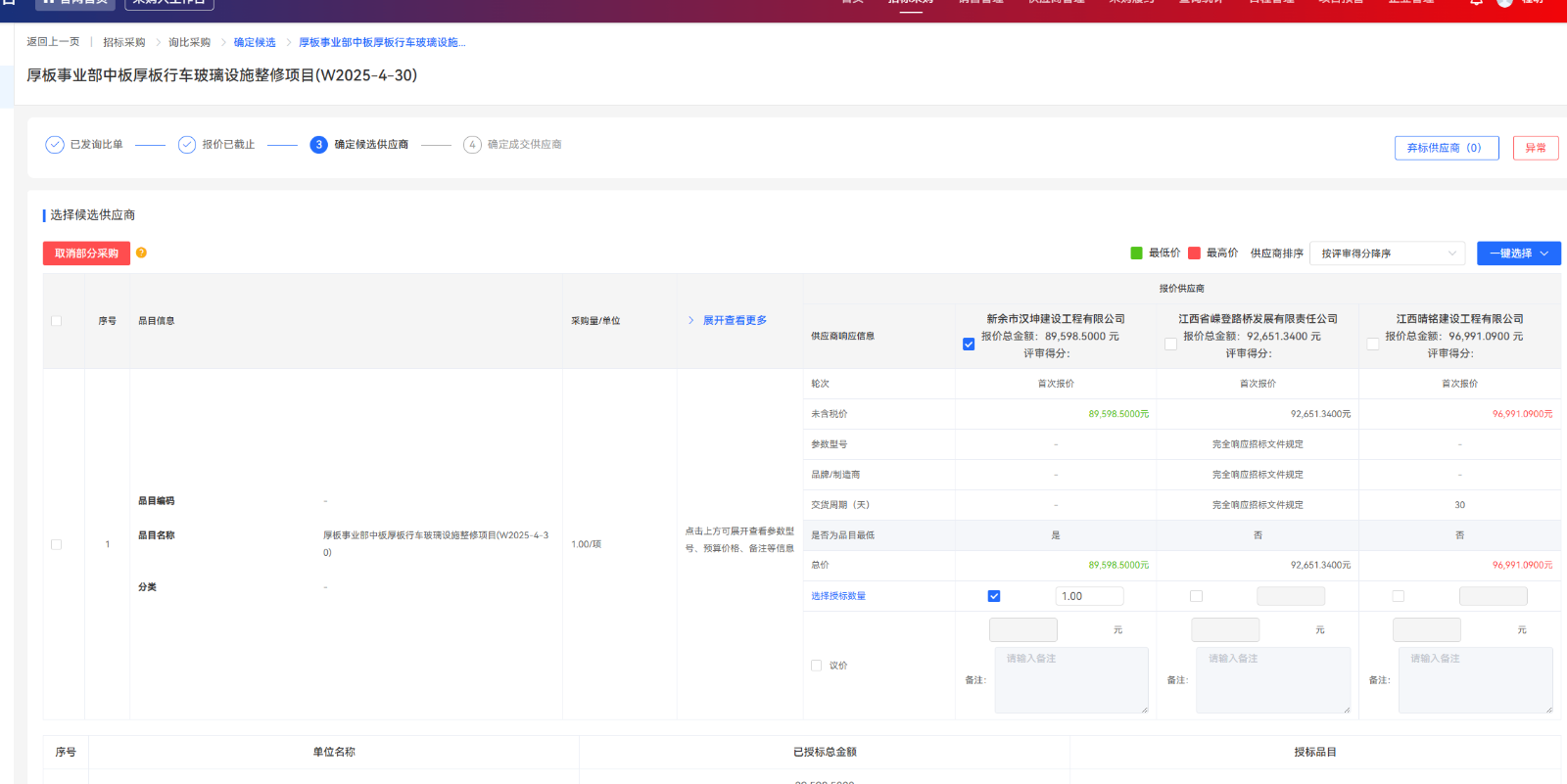Click the page title 厚板事业部中板厚板行车玻璃设施整修项目(W2025-4-30)
Screen dimensions: 1567x784
(221, 75)
